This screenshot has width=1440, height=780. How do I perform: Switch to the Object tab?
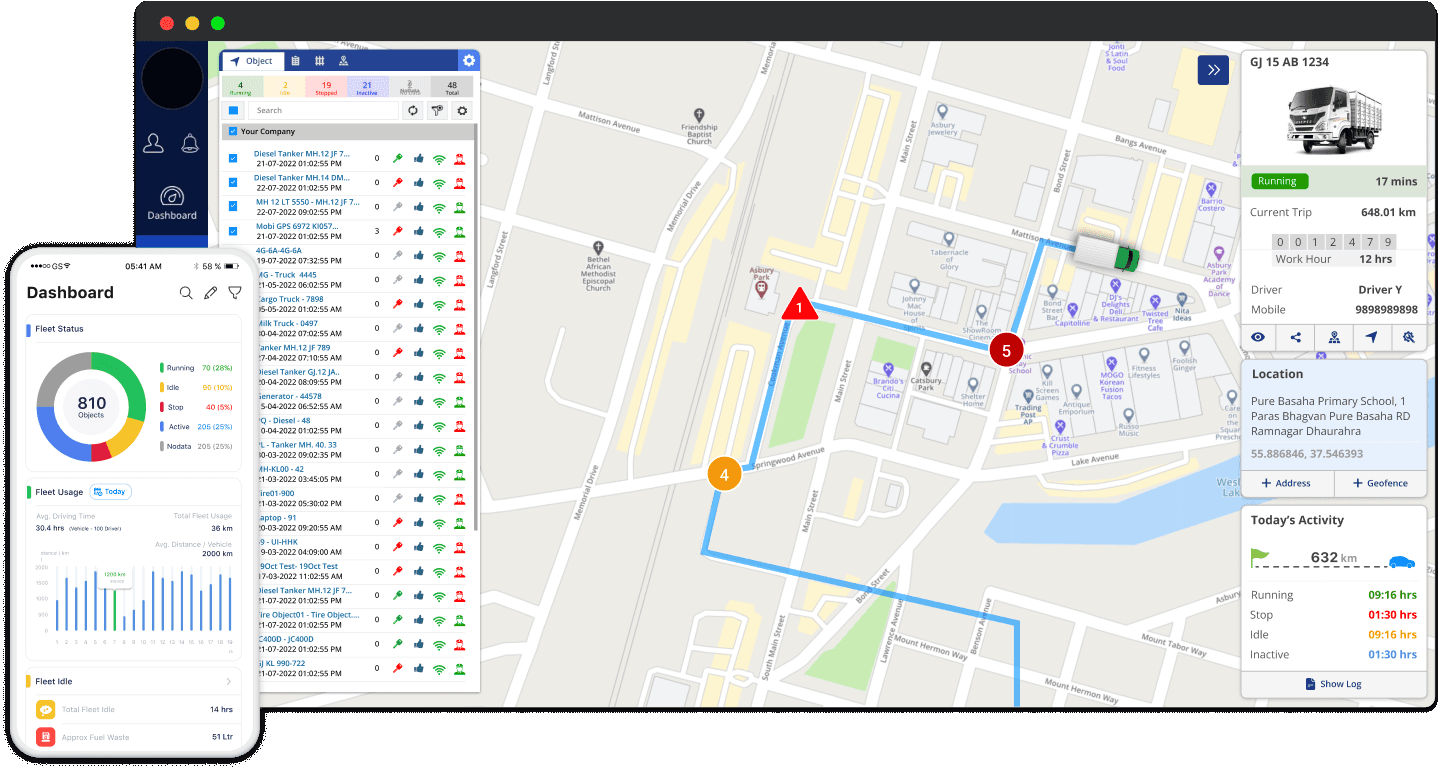[x=253, y=60]
